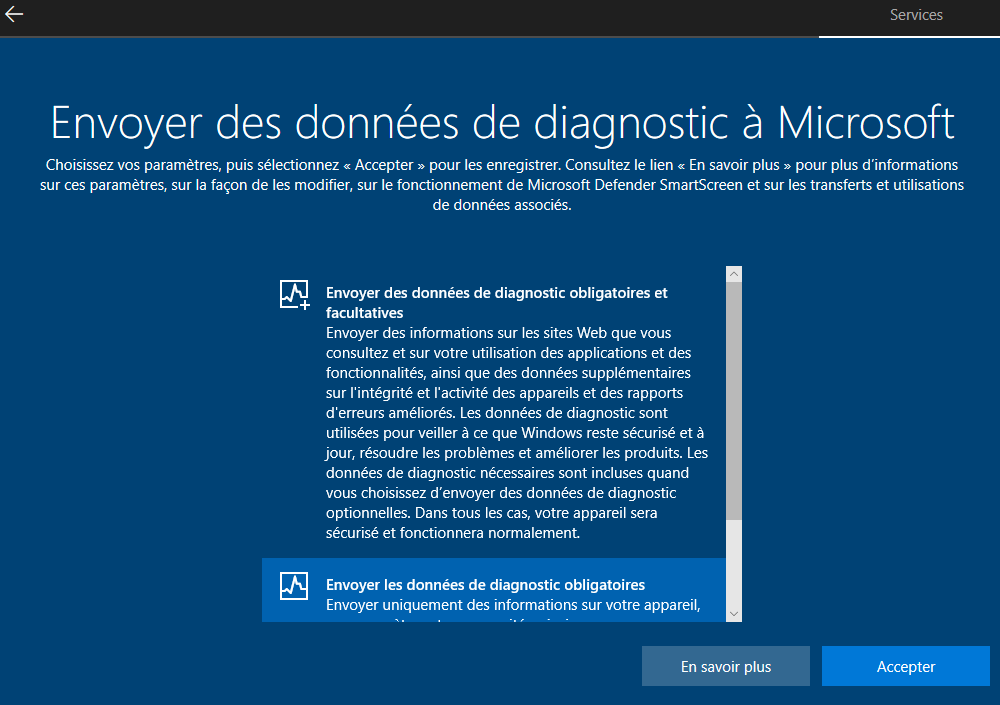Click the intro paragraph starting 'Choisissez vos paramètres'

502,164
